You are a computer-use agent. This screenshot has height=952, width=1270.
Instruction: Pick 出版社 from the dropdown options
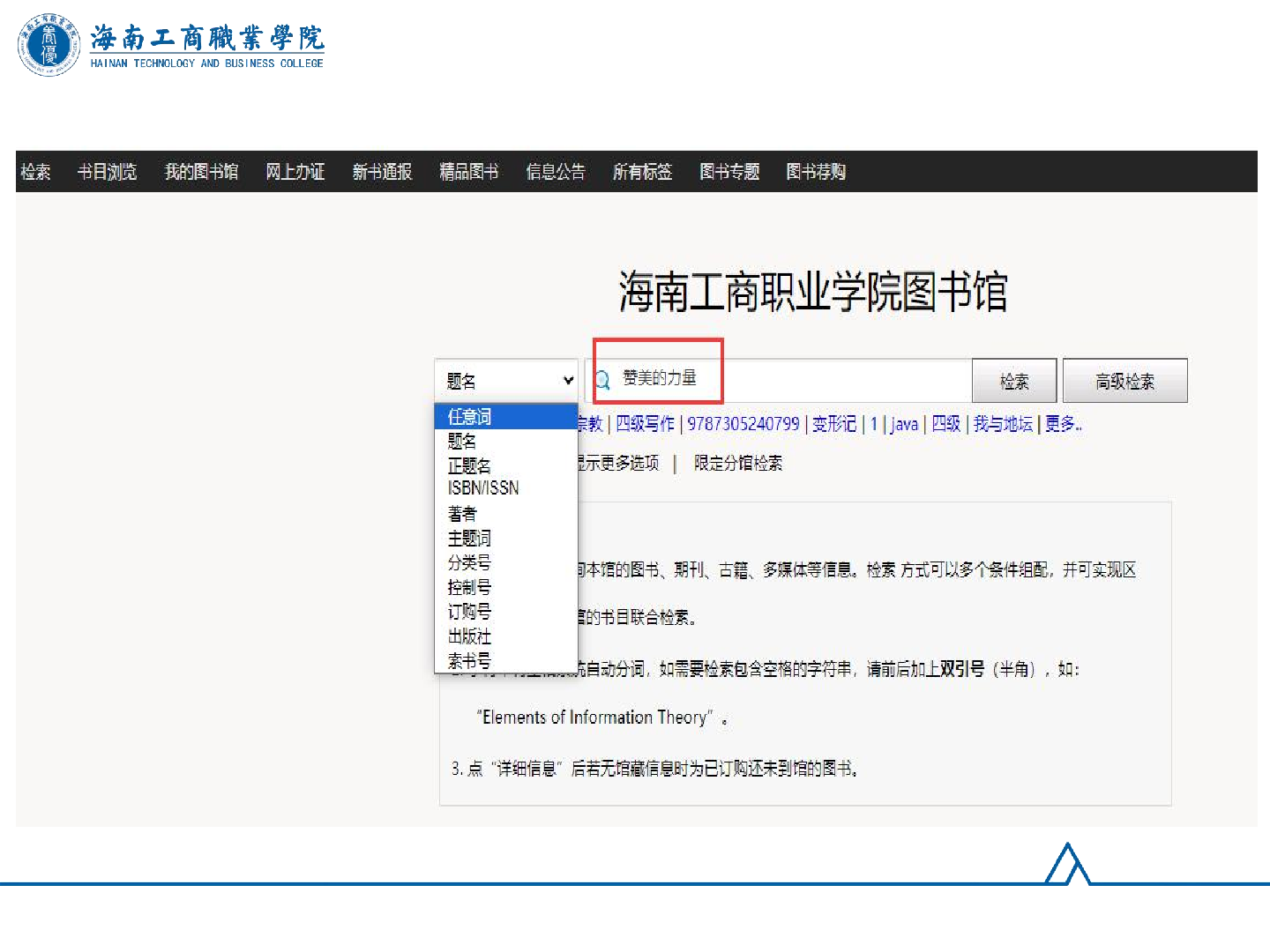click(x=469, y=636)
